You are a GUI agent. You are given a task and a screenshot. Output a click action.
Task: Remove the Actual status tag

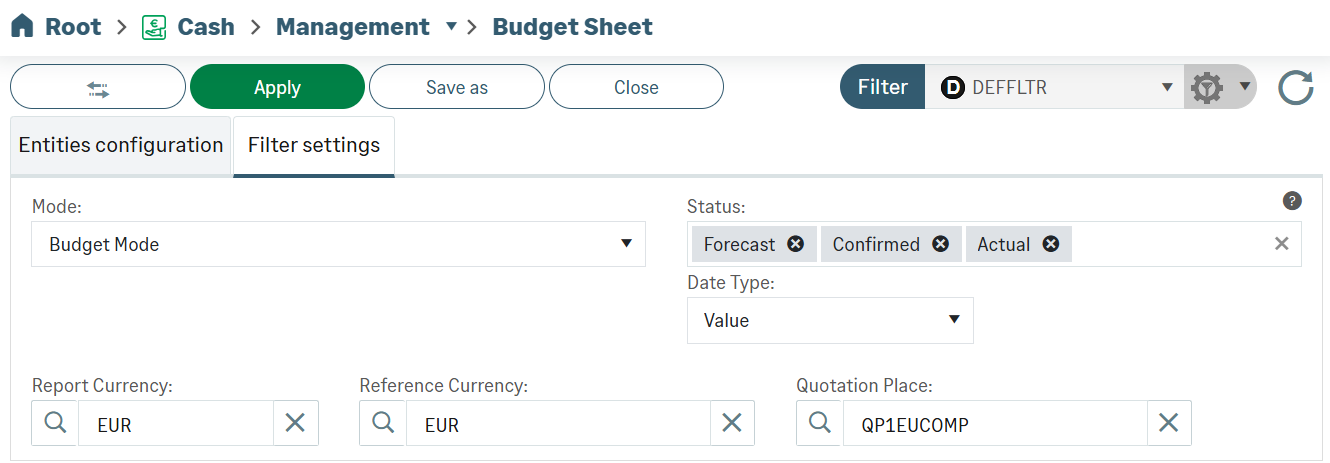tap(1050, 244)
